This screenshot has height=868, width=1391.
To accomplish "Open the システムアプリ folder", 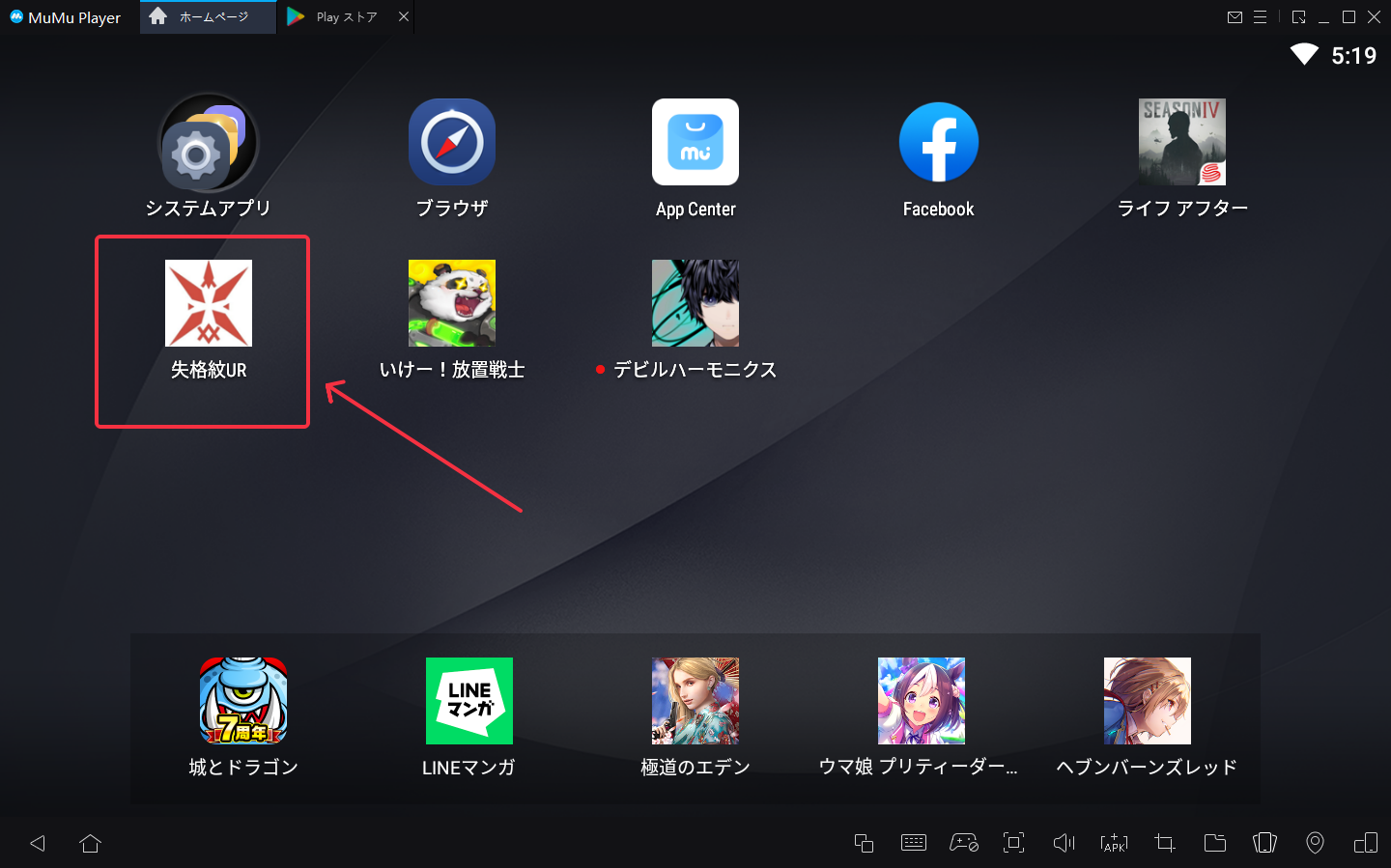I will click(208, 143).
